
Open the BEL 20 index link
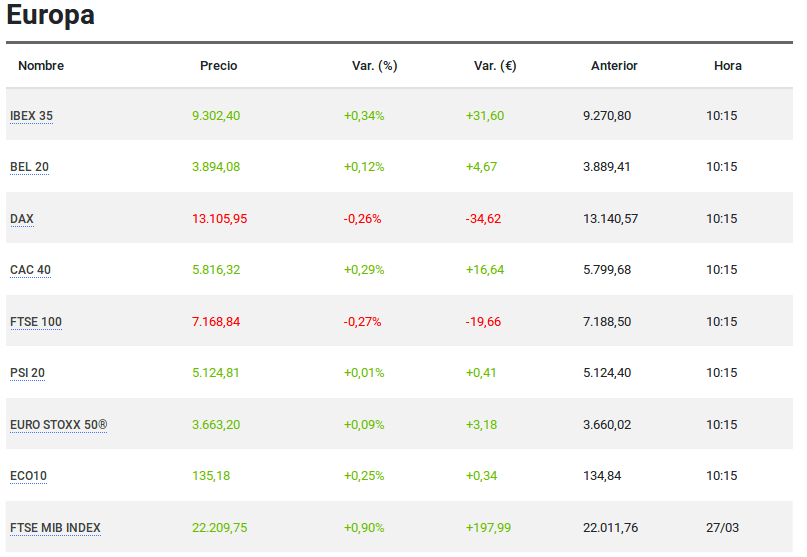29,167
